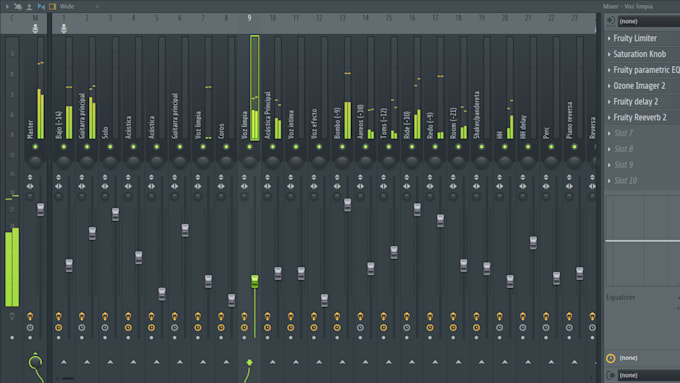Swap stereo channels on the Solo track
680x383 pixels.
(105, 186)
